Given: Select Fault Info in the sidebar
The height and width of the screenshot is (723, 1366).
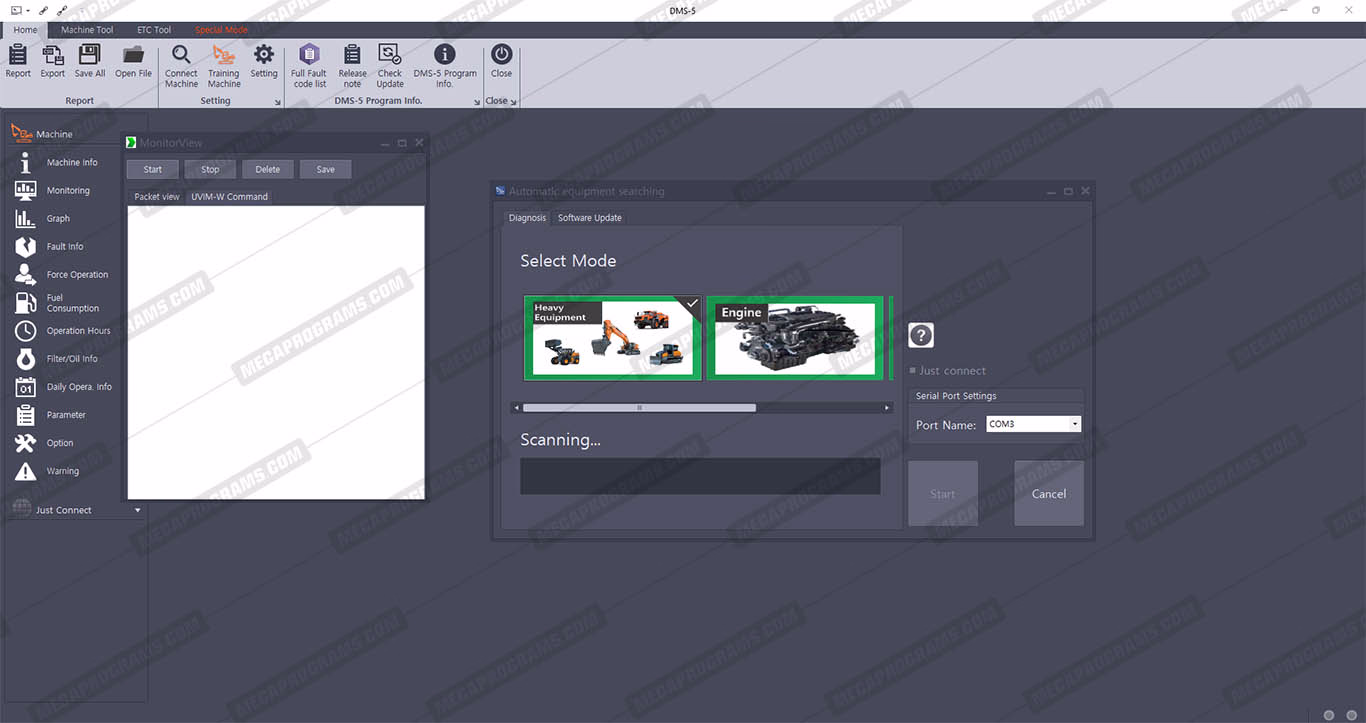Looking at the screenshot, I should point(64,247).
